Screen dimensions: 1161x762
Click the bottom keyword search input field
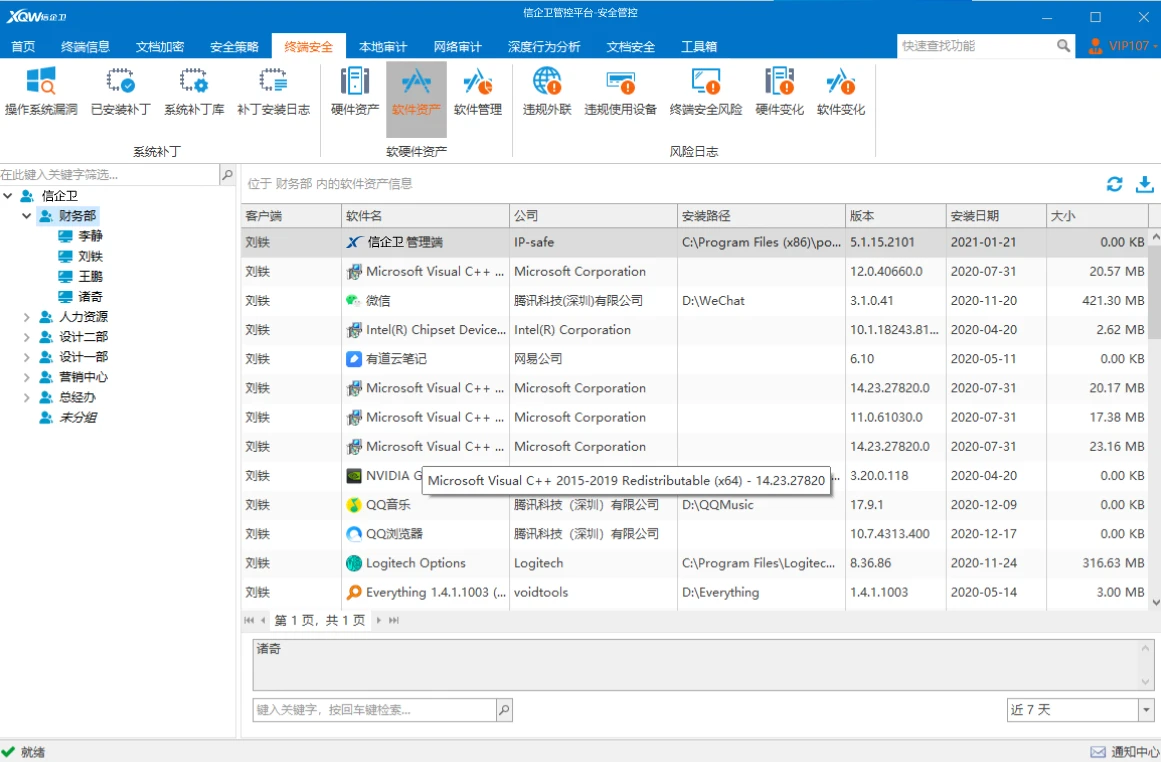375,709
